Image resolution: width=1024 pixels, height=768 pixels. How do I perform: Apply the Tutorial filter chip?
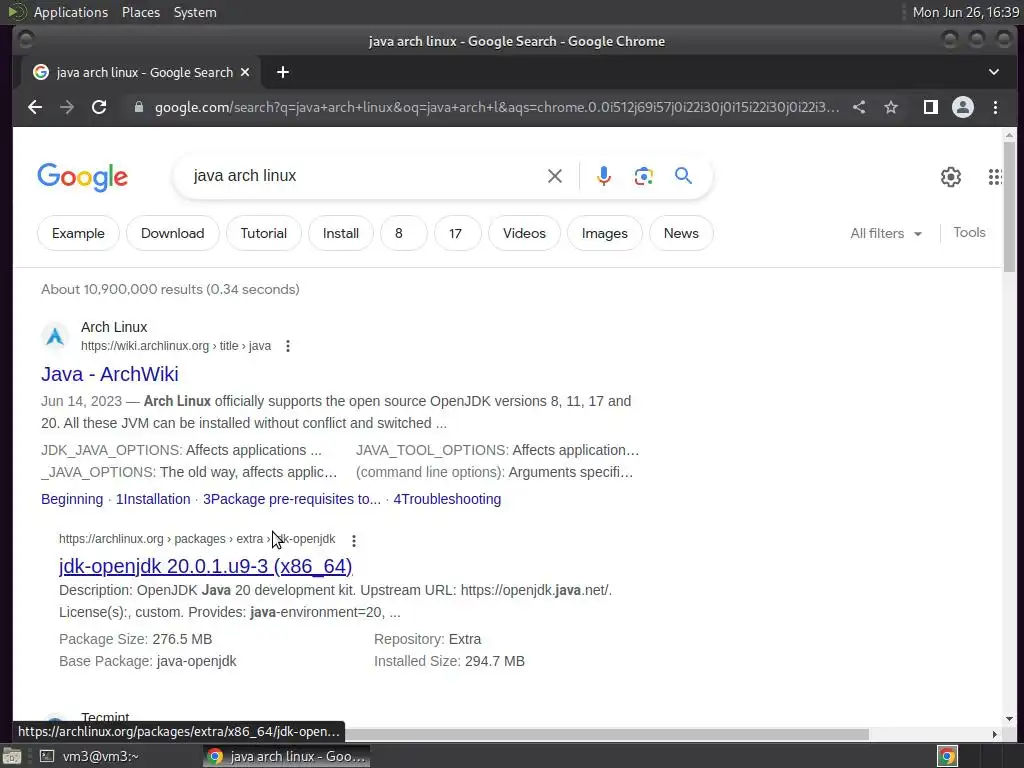click(x=264, y=233)
